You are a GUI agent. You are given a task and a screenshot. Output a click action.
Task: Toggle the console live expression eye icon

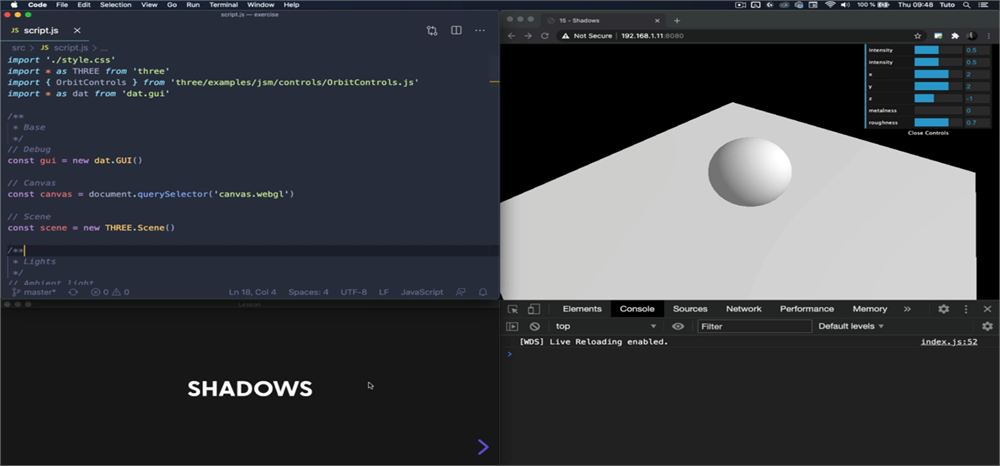(x=678, y=326)
